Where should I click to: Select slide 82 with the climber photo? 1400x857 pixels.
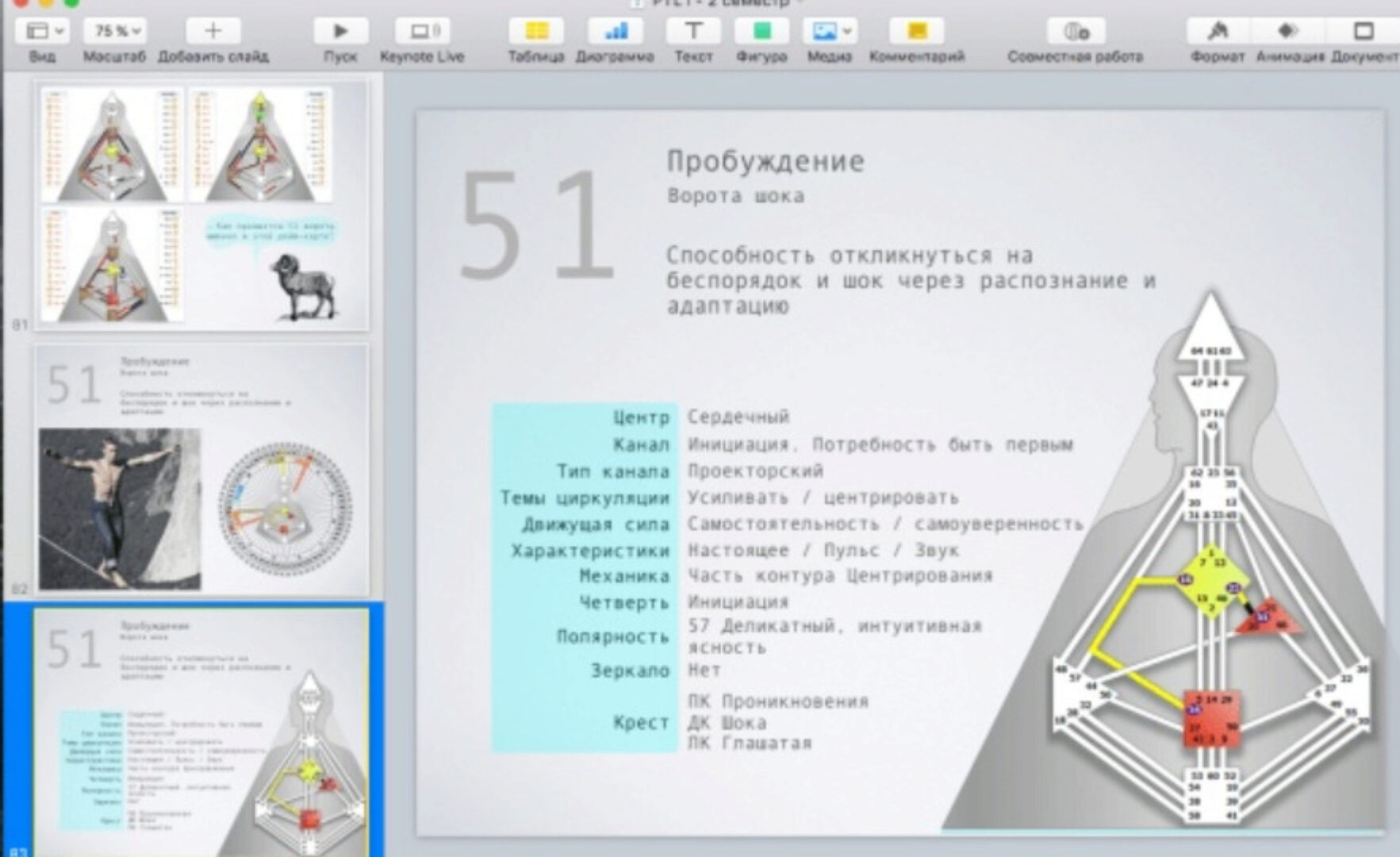(x=202, y=468)
